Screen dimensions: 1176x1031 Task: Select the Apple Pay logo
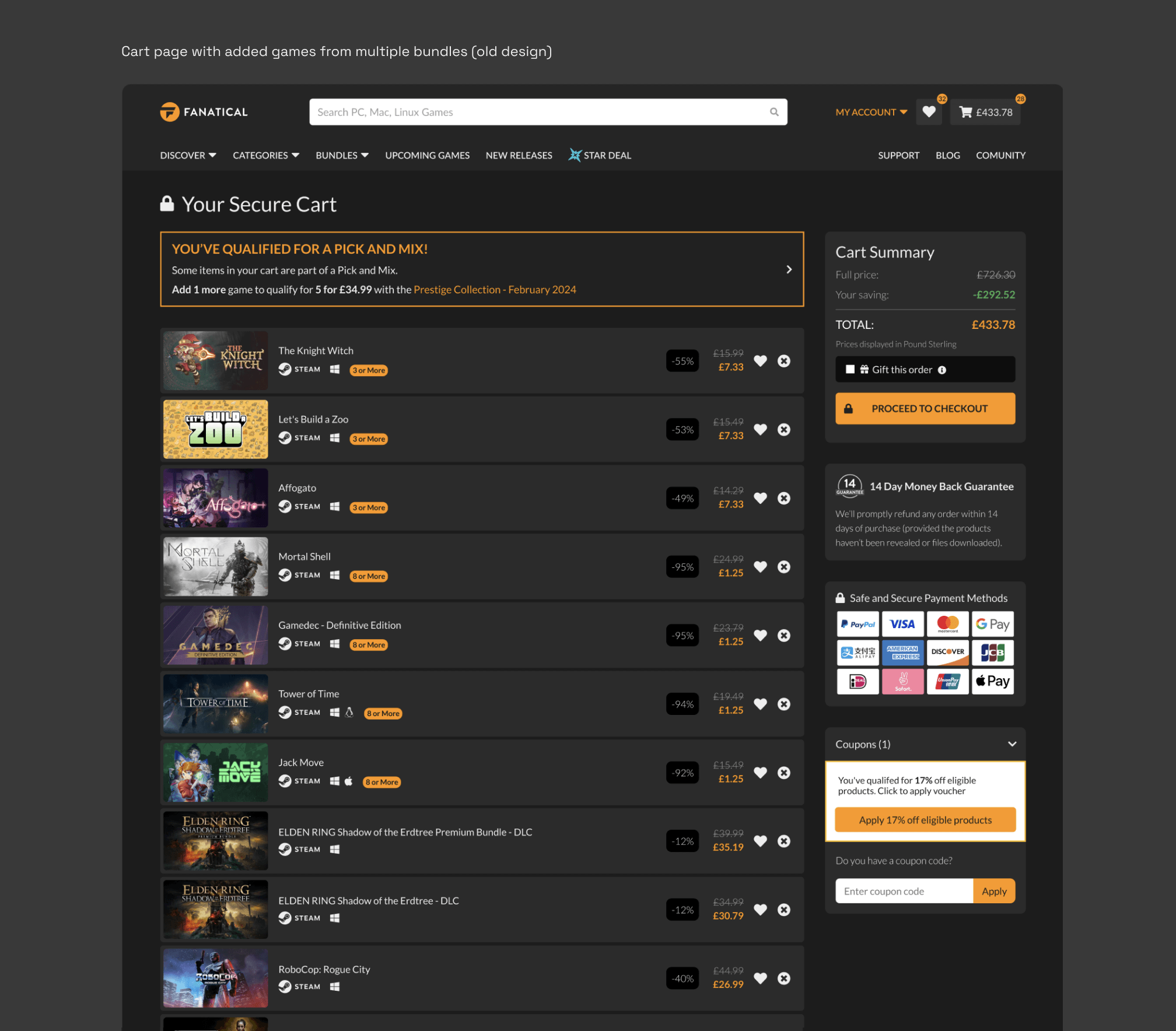coord(993,681)
